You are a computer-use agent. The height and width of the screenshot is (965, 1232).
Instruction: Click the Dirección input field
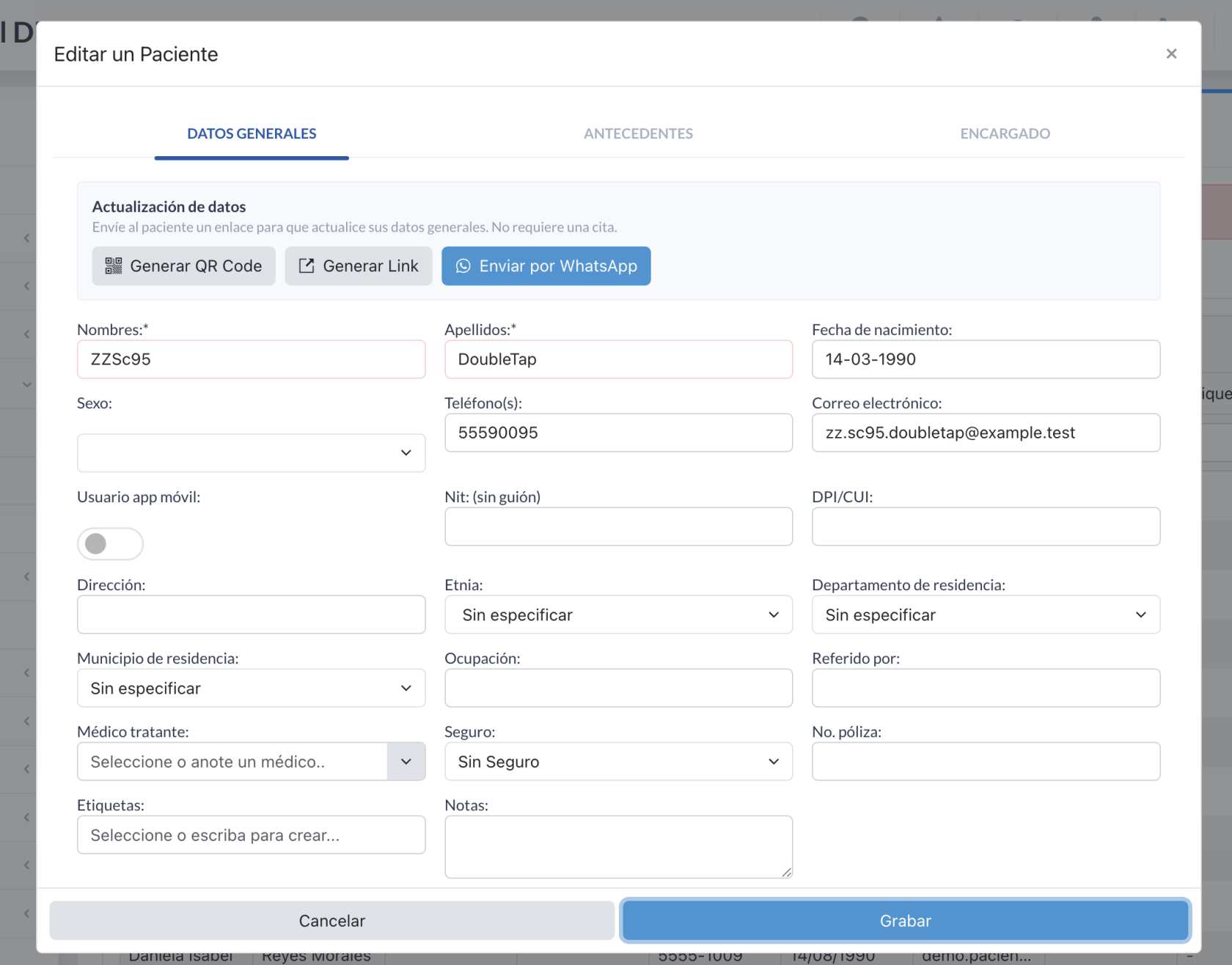click(251, 614)
